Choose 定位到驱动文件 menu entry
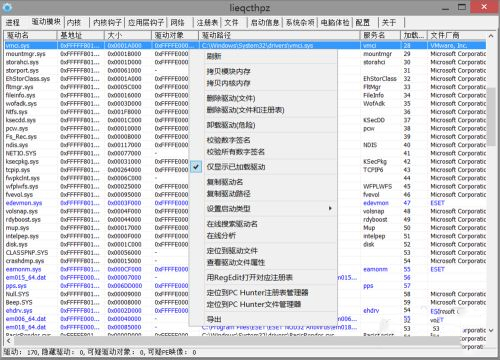The width and height of the screenshot is (500, 360). [x=232, y=251]
